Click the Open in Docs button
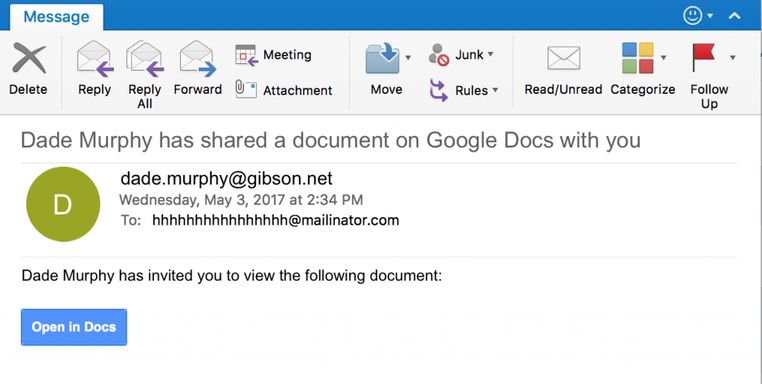 click(x=74, y=327)
